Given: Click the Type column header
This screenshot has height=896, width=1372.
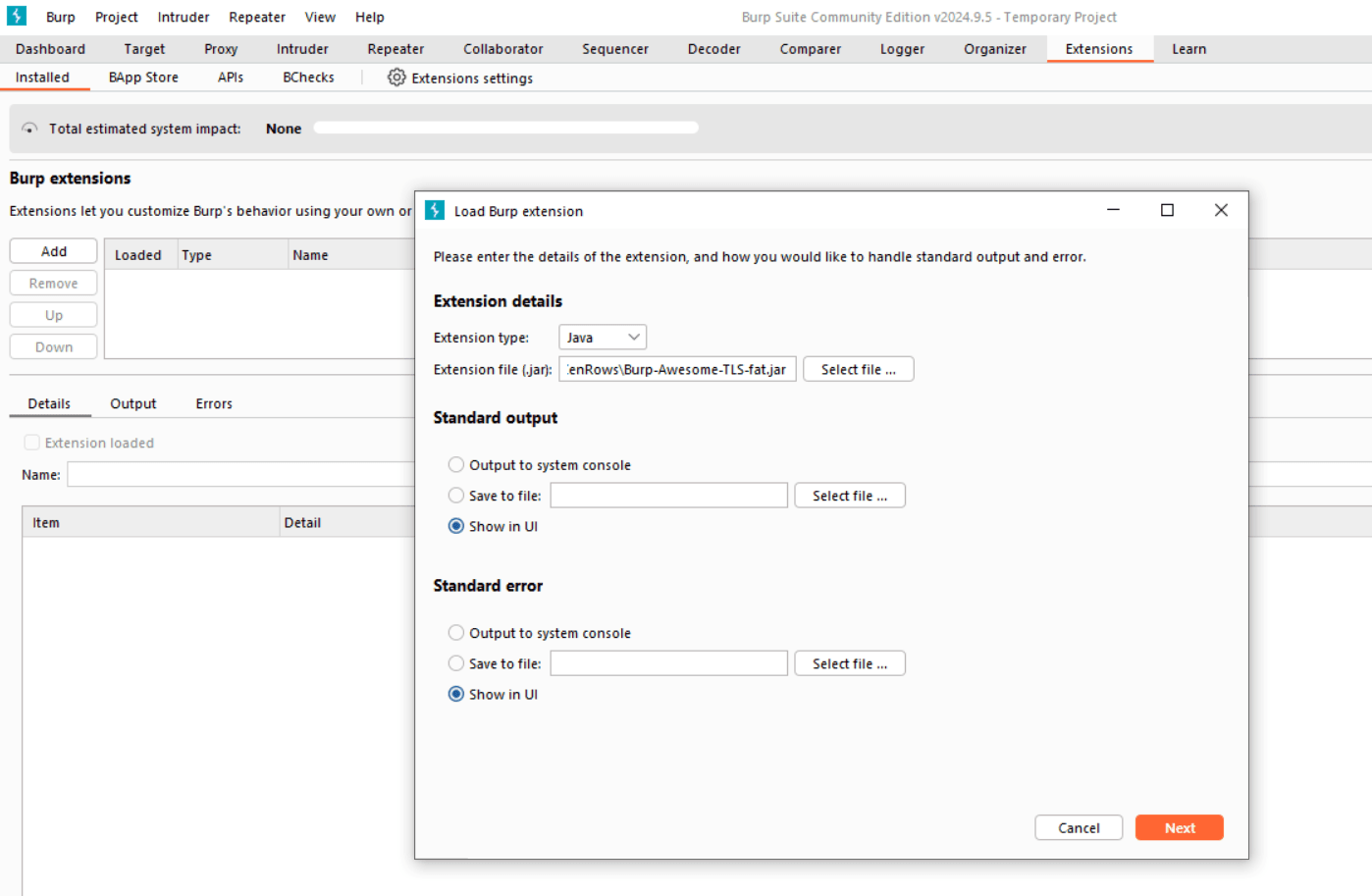Looking at the screenshot, I should 233,255.
